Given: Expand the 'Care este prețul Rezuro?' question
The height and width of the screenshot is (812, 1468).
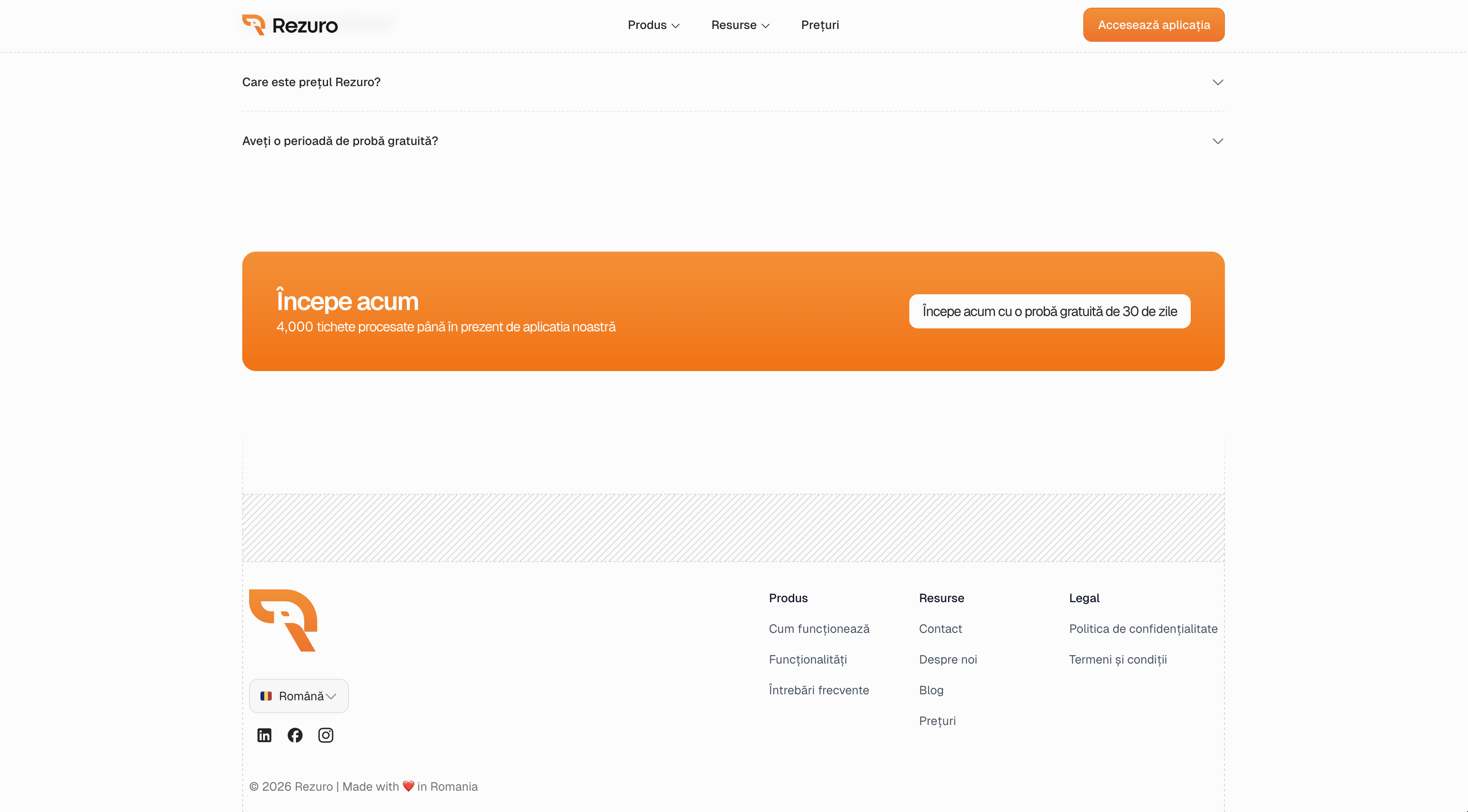Looking at the screenshot, I should pos(733,82).
